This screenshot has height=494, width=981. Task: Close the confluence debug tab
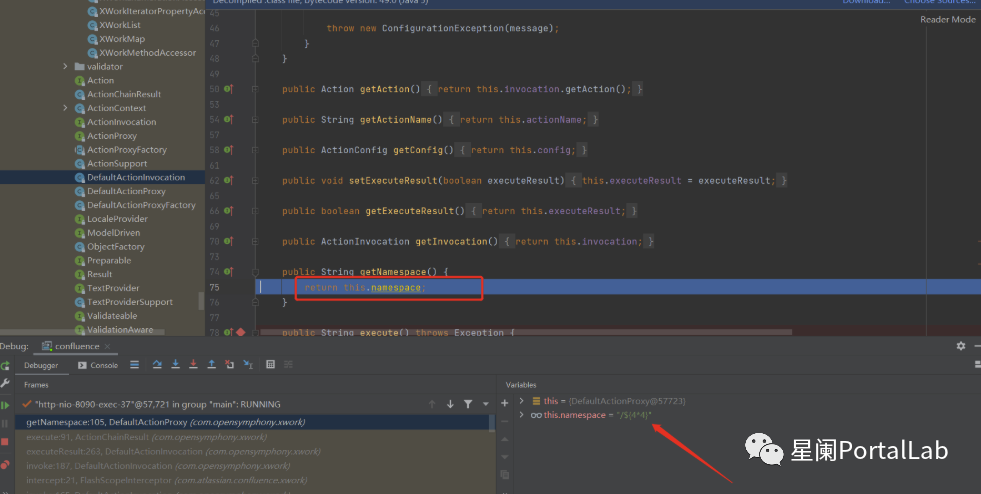click(107, 346)
